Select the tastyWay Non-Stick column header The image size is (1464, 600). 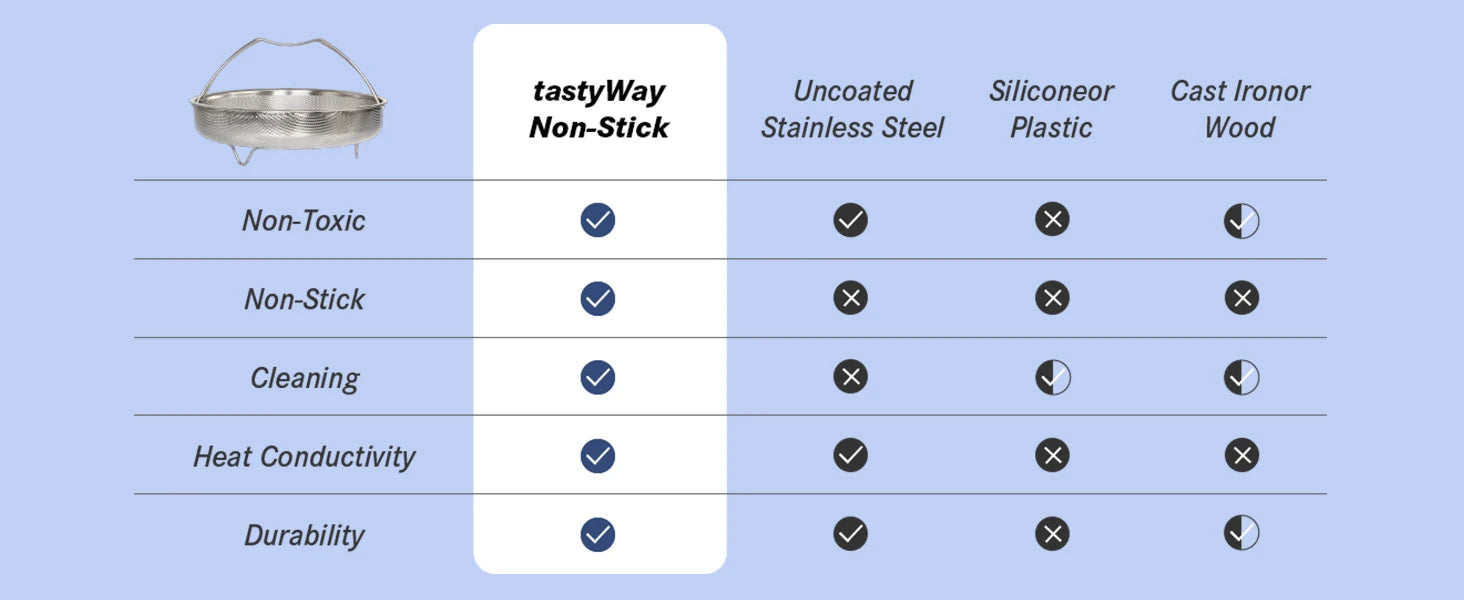coord(599,109)
